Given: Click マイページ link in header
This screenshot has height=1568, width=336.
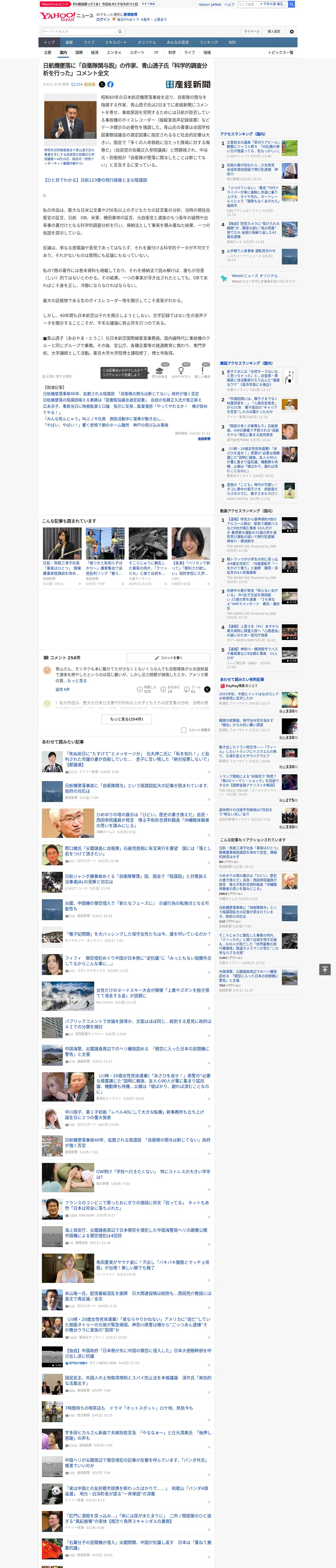Looking at the screenshot, I should pos(252,32).
